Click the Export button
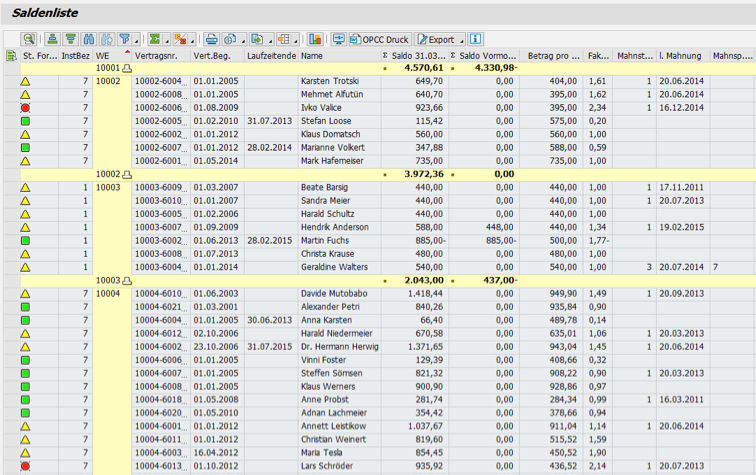This screenshot has height=475, width=756. (436, 39)
